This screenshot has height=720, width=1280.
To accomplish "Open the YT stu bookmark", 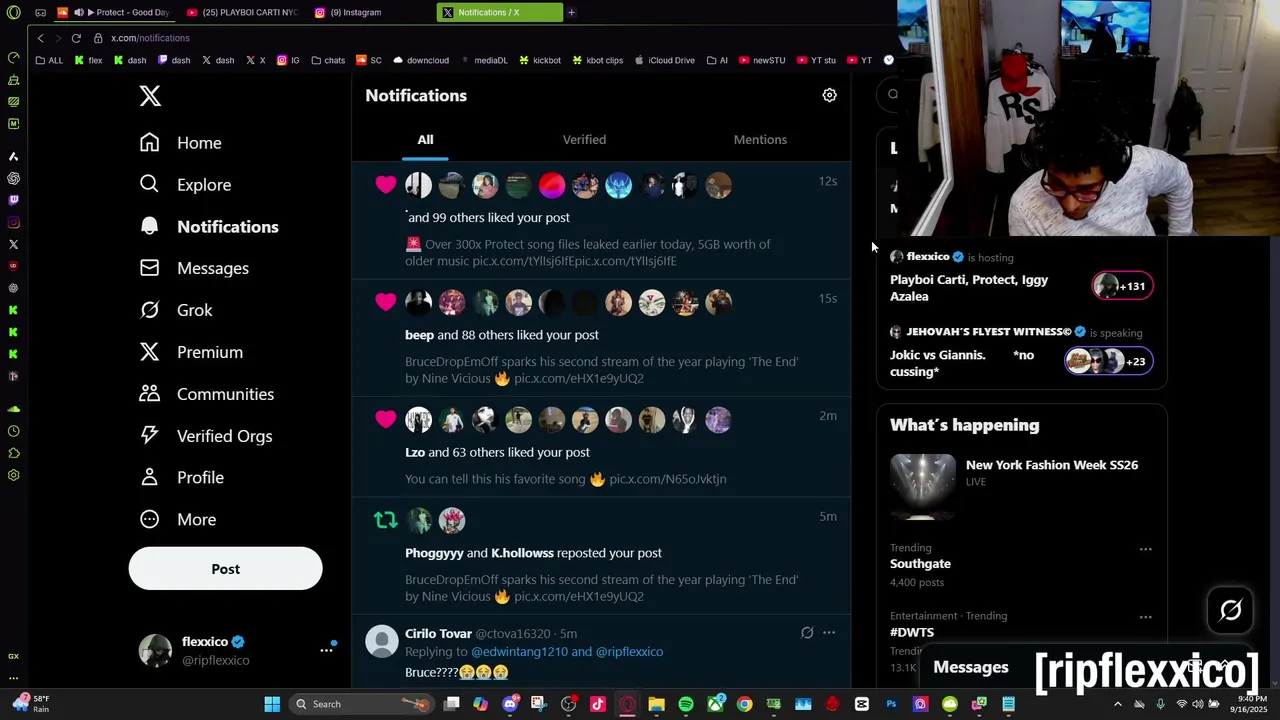I will (816, 60).
